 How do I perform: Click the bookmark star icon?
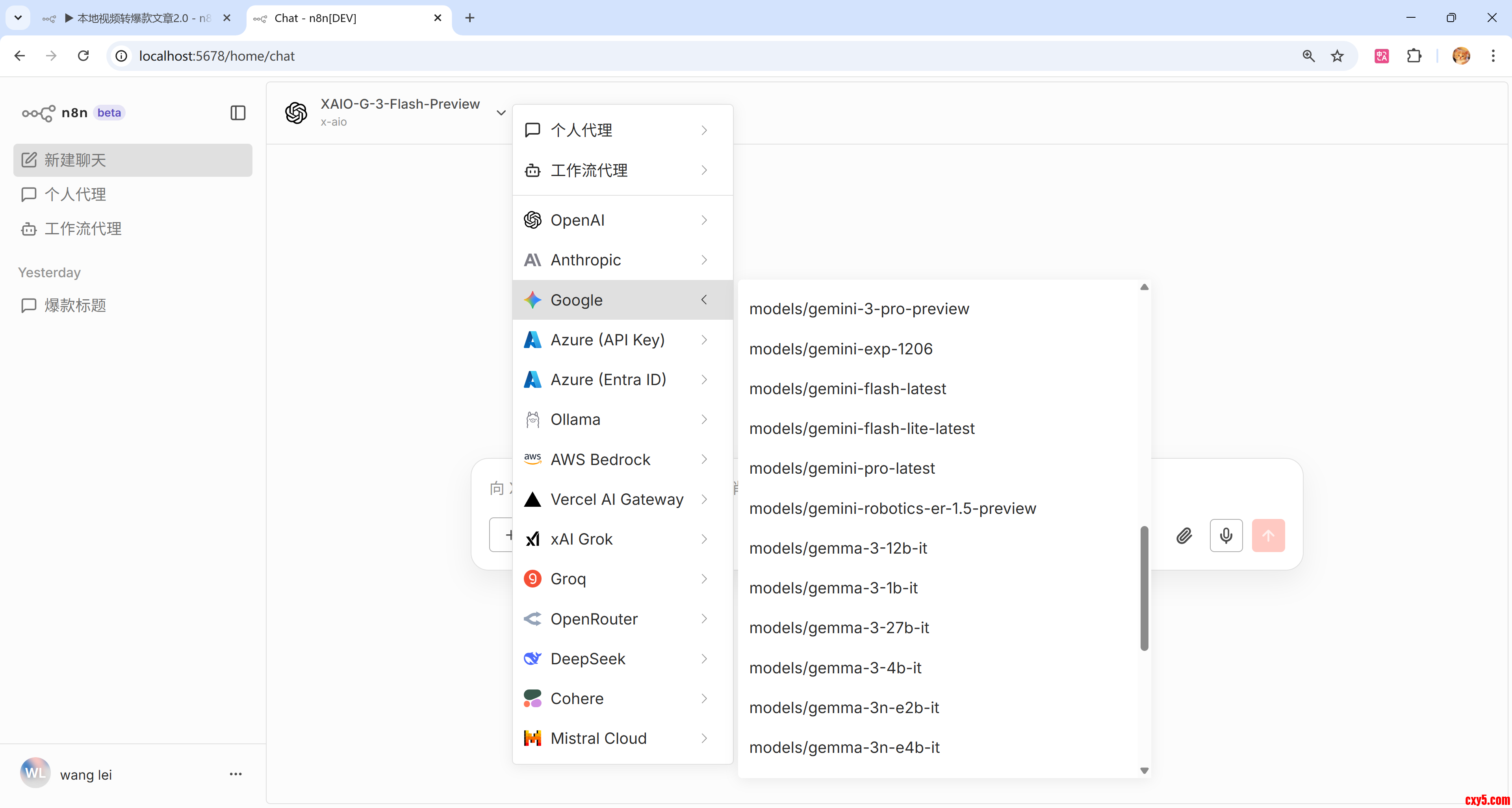1337,56
